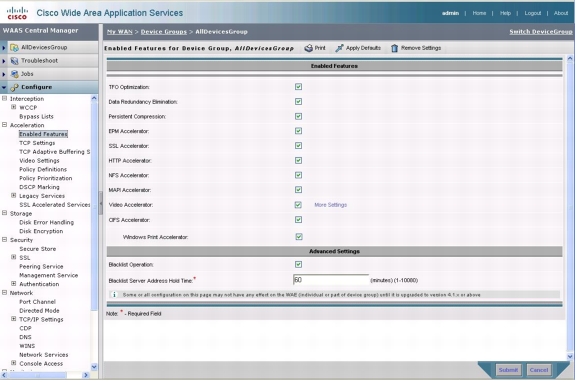
Task: Click the Apply Defaults icon
Action: (339, 48)
